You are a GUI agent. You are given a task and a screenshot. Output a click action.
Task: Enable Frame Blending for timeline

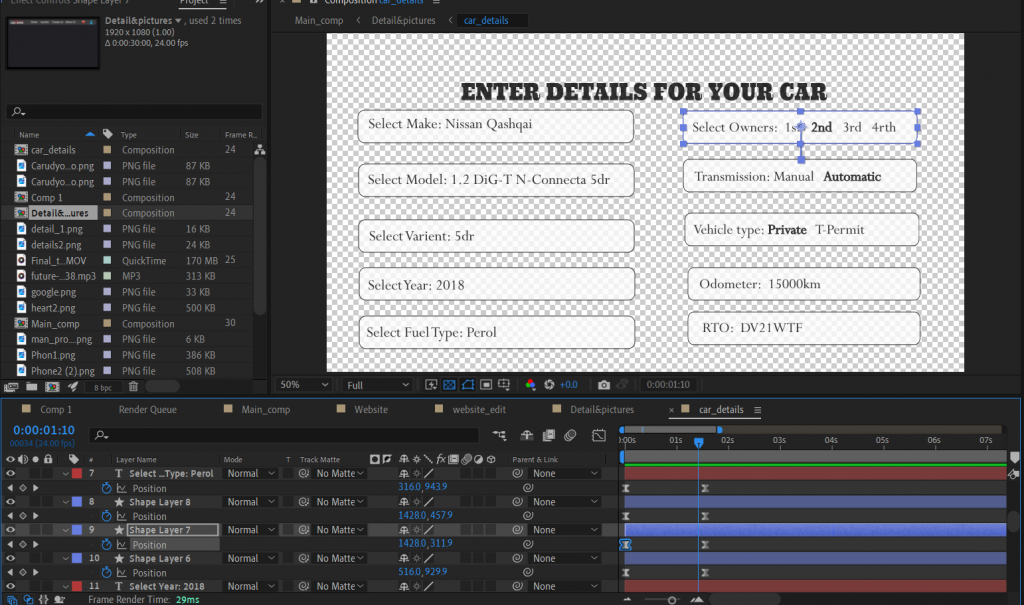(x=549, y=435)
